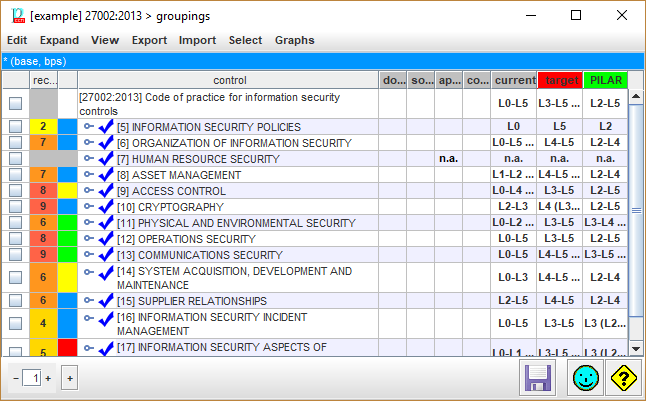Open the Graphs menu
This screenshot has height=401, width=646.
click(x=294, y=40)
